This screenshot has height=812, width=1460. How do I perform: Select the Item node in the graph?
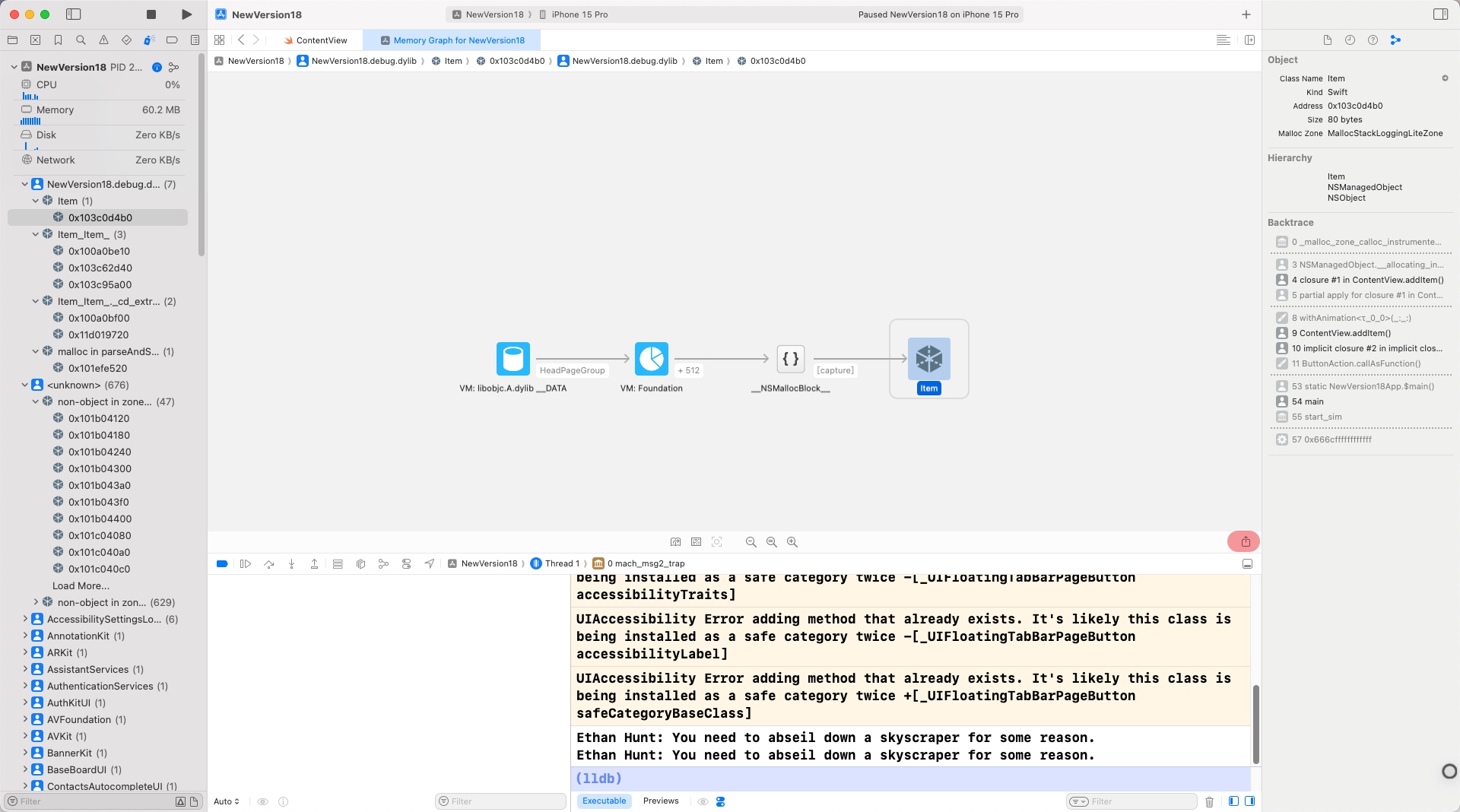click(x=928, y=359)
